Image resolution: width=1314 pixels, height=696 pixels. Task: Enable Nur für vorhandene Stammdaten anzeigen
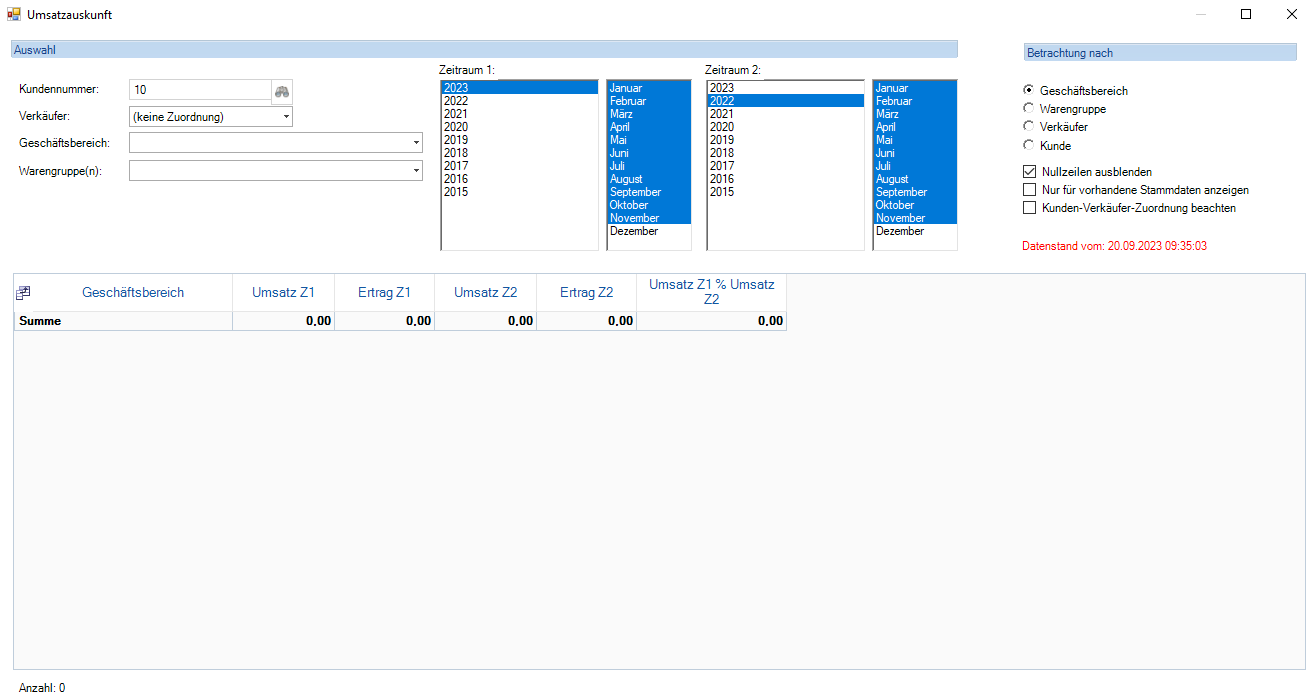coord(1029,190)
